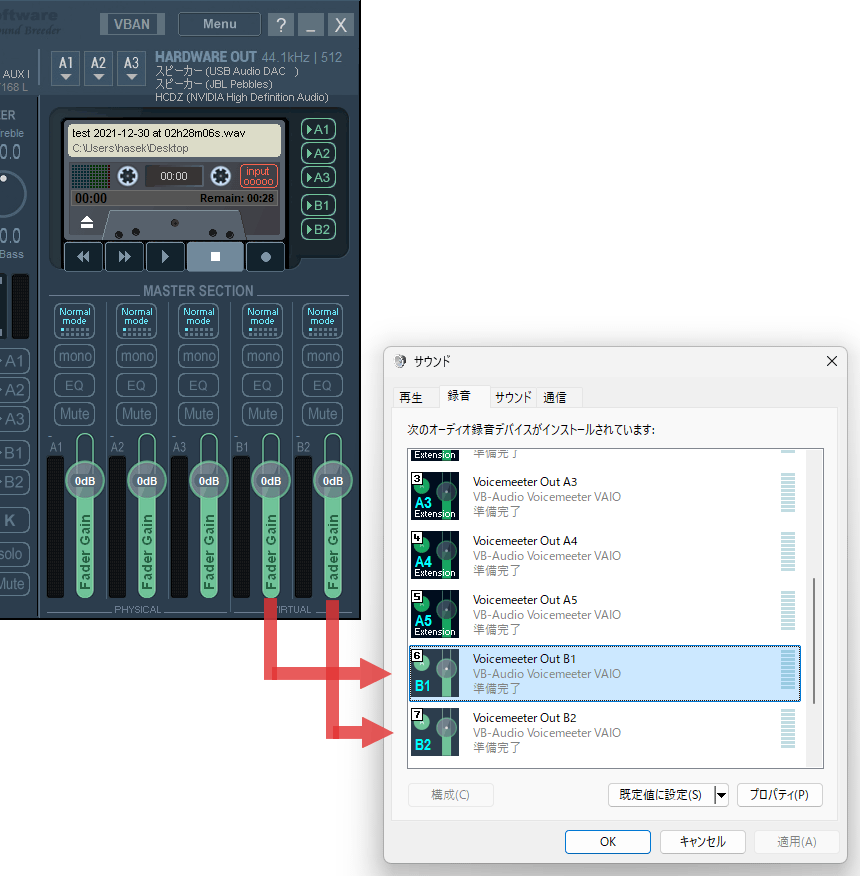Open Voicemeeter help with question mark
The height and width of the screenshot is (876, 860).
281,25
